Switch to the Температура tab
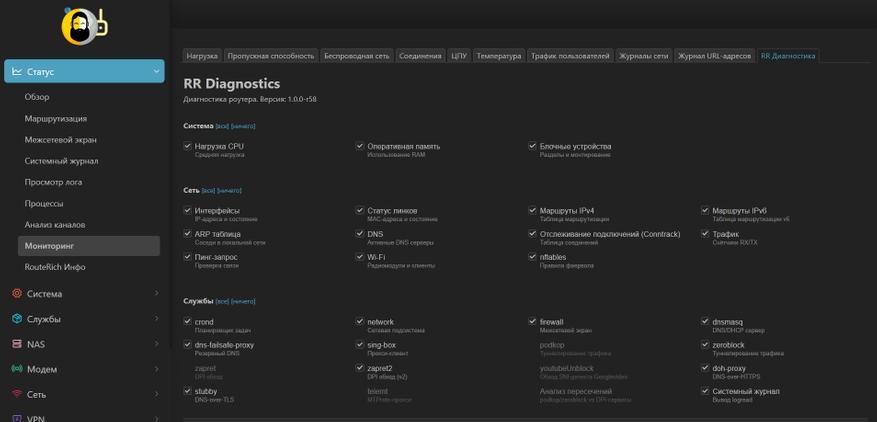This screenshot has width=877, height=422. [x=499, y=56]
